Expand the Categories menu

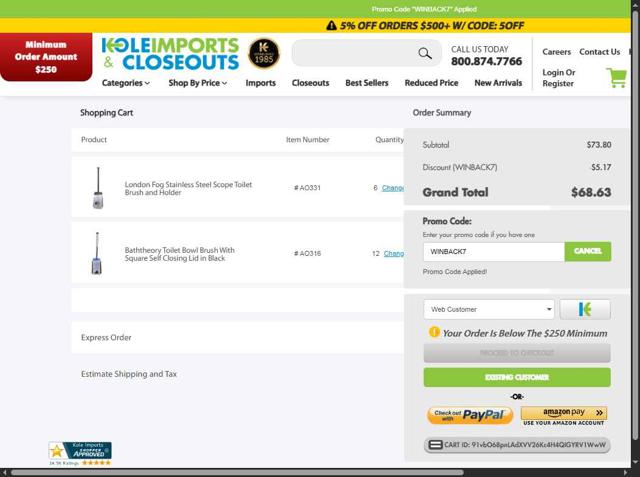pos(126,83)
